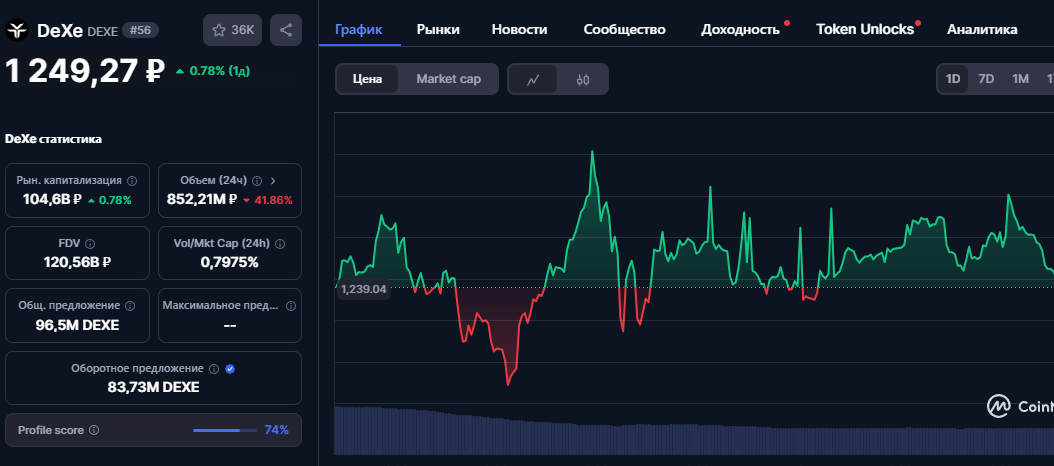Open info icon next to Оборотное предложение

click(x=214, y=368)
